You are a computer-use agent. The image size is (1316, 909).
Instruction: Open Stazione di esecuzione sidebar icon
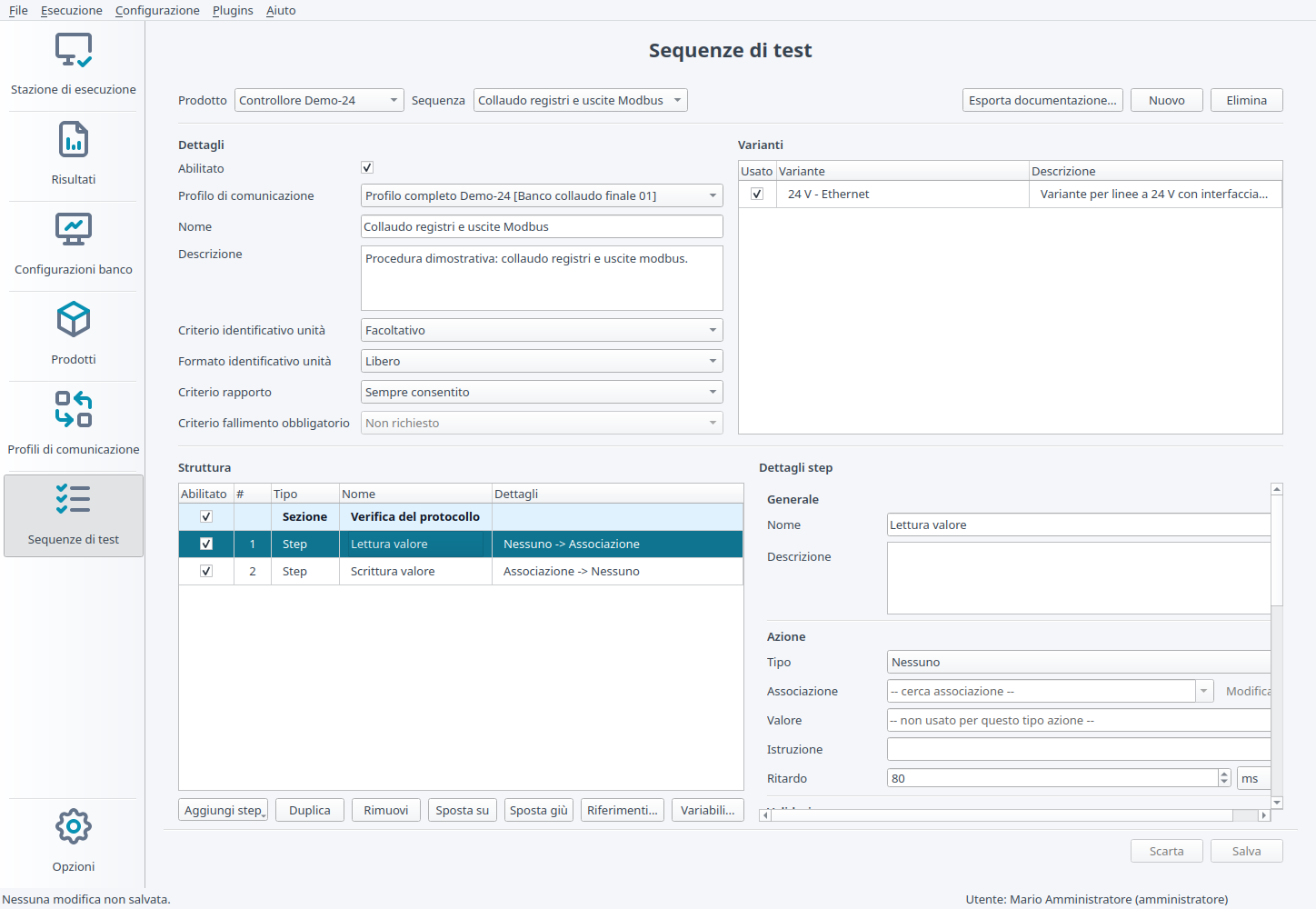click(74, 51)
